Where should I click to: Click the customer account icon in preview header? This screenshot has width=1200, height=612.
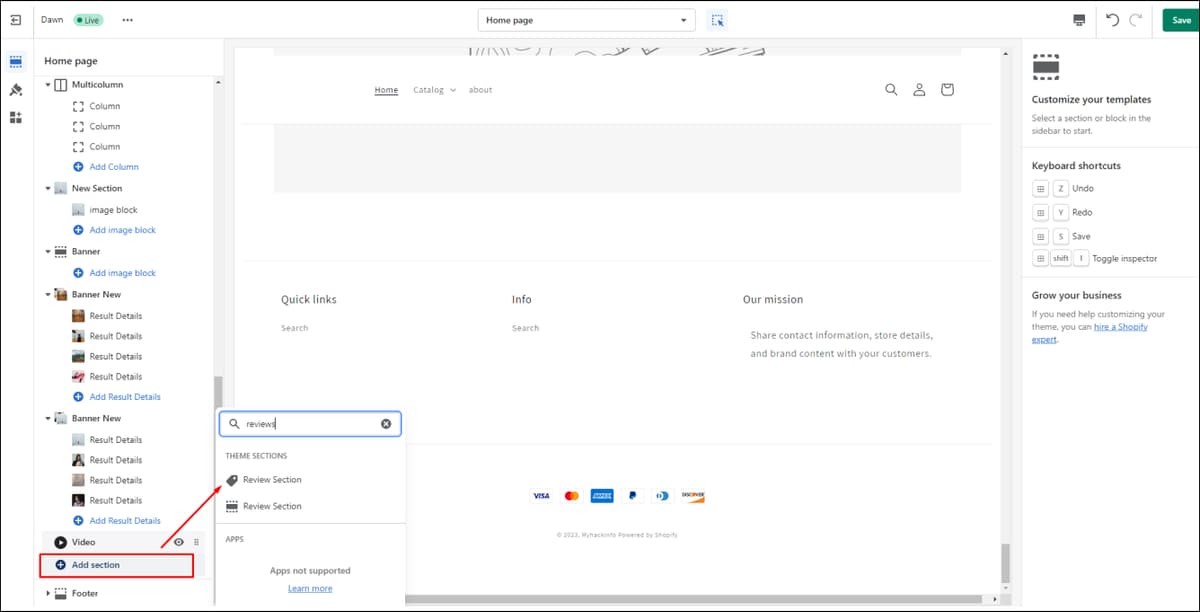[919, 89]
